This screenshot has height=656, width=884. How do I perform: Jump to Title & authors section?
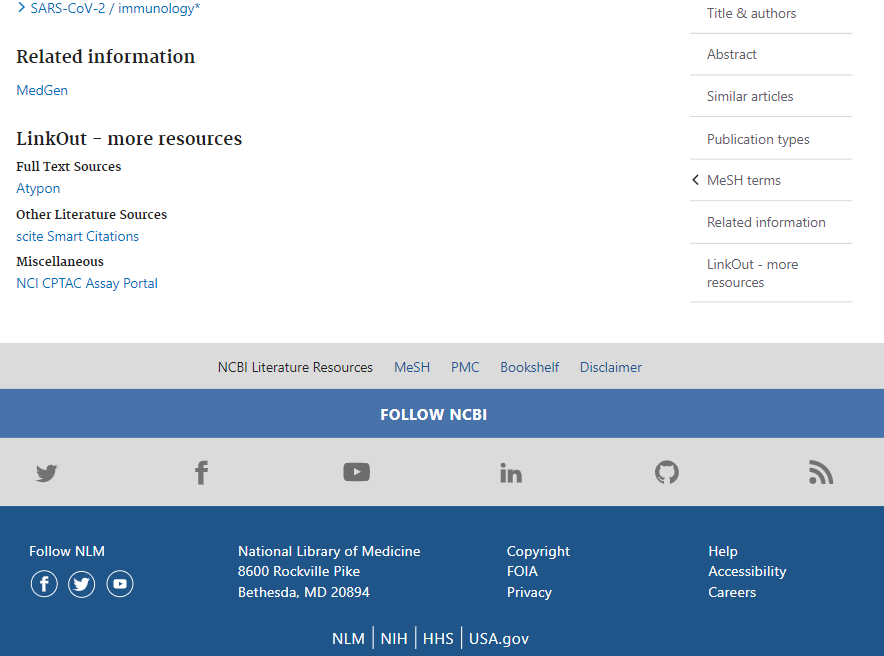[x=752, y=13]
